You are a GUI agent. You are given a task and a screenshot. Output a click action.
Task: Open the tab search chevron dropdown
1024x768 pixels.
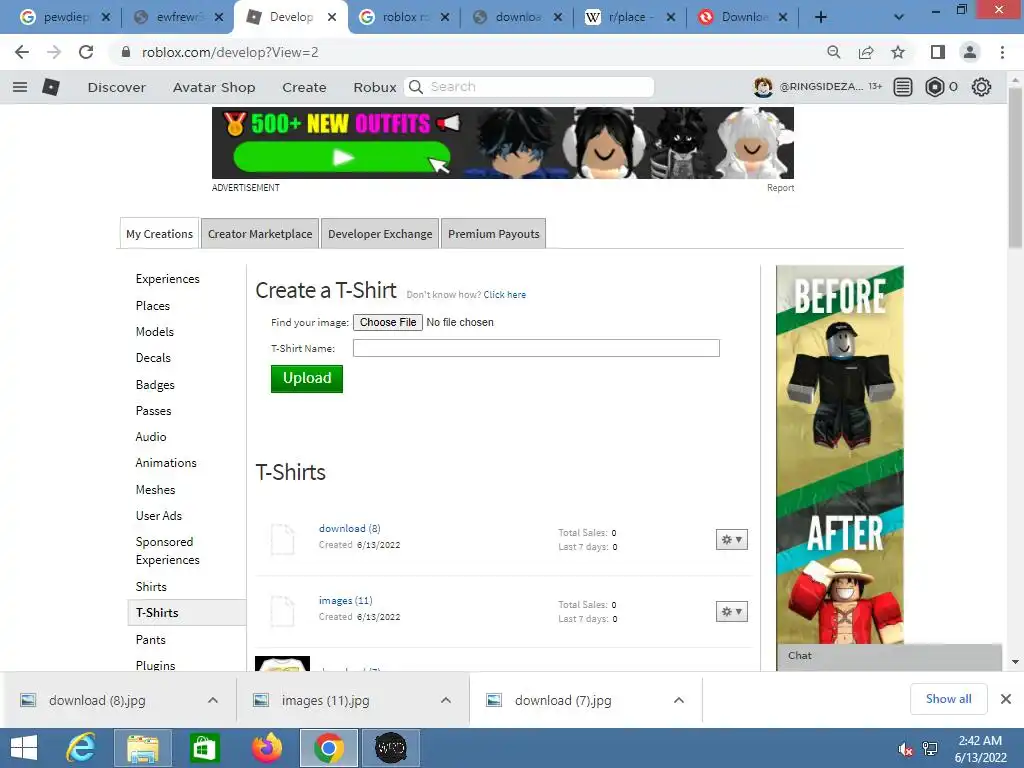pyautogui.click(x=899, y=18)
